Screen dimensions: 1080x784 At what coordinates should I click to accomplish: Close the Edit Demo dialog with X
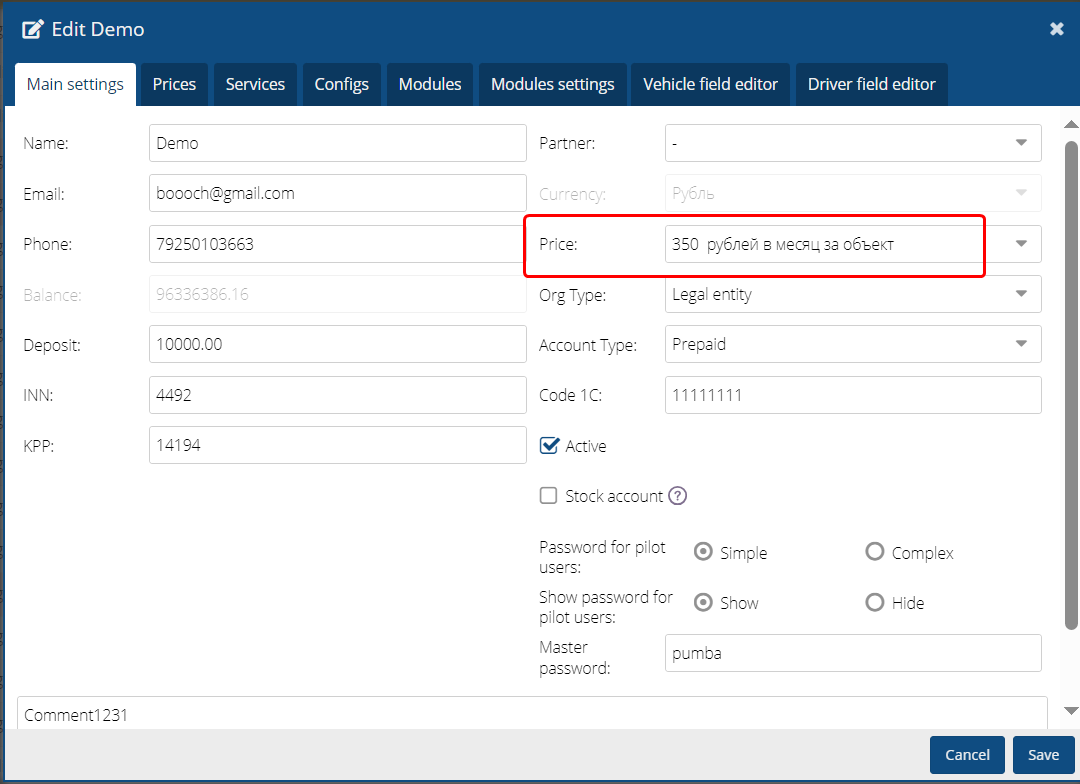1056,29
